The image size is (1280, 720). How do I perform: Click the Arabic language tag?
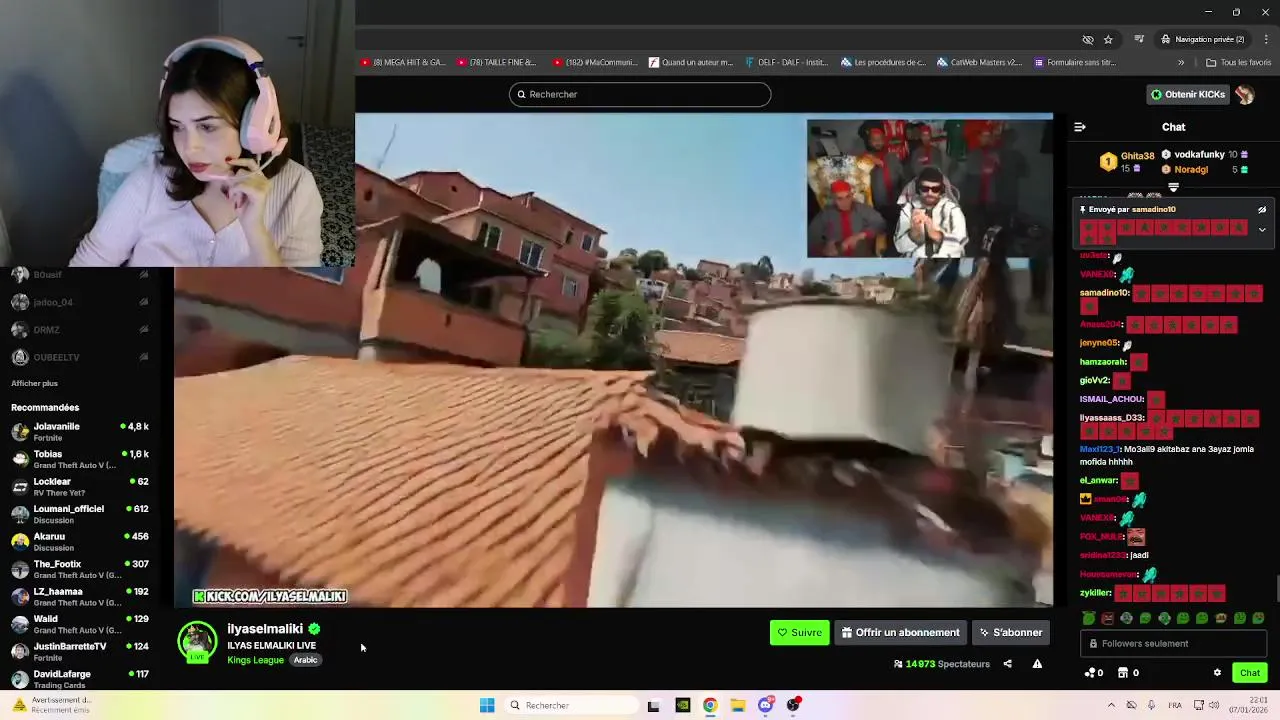point(305,660)
